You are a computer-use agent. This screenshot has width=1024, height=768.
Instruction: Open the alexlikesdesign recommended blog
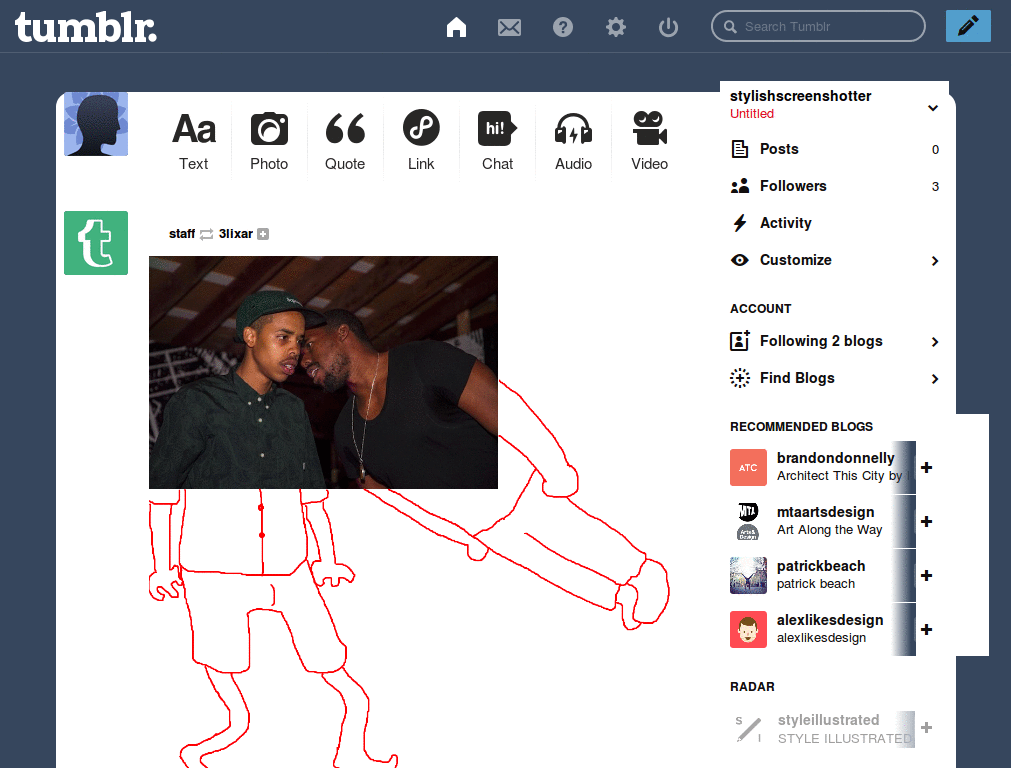coord(830,620)
